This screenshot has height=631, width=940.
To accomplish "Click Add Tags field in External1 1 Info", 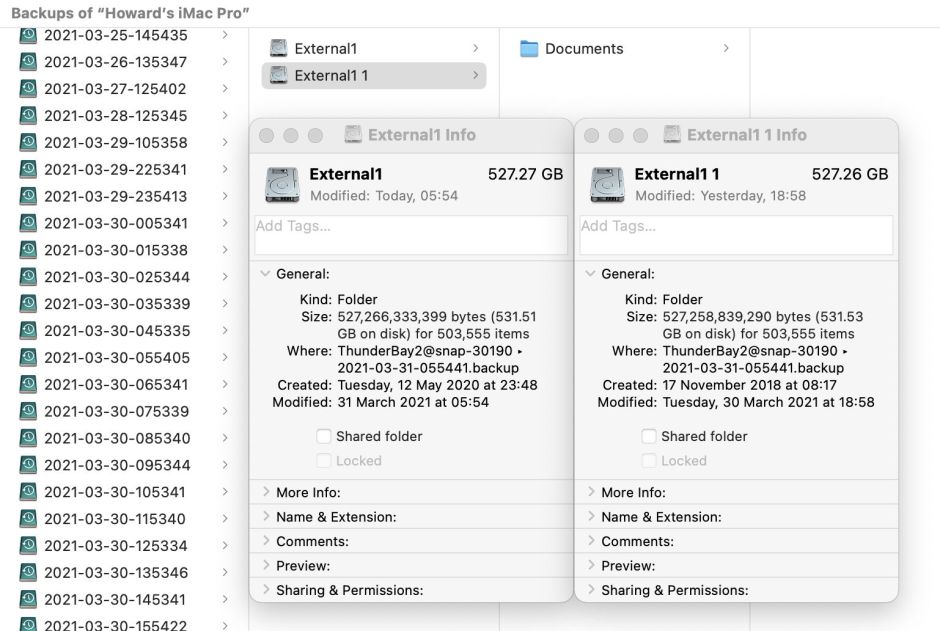I will 736,235.
